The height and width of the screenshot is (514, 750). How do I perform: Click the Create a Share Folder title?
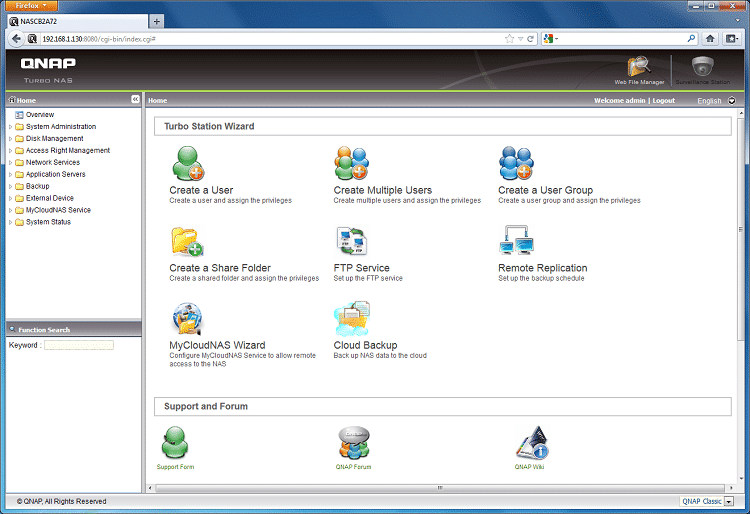point(220,268)
